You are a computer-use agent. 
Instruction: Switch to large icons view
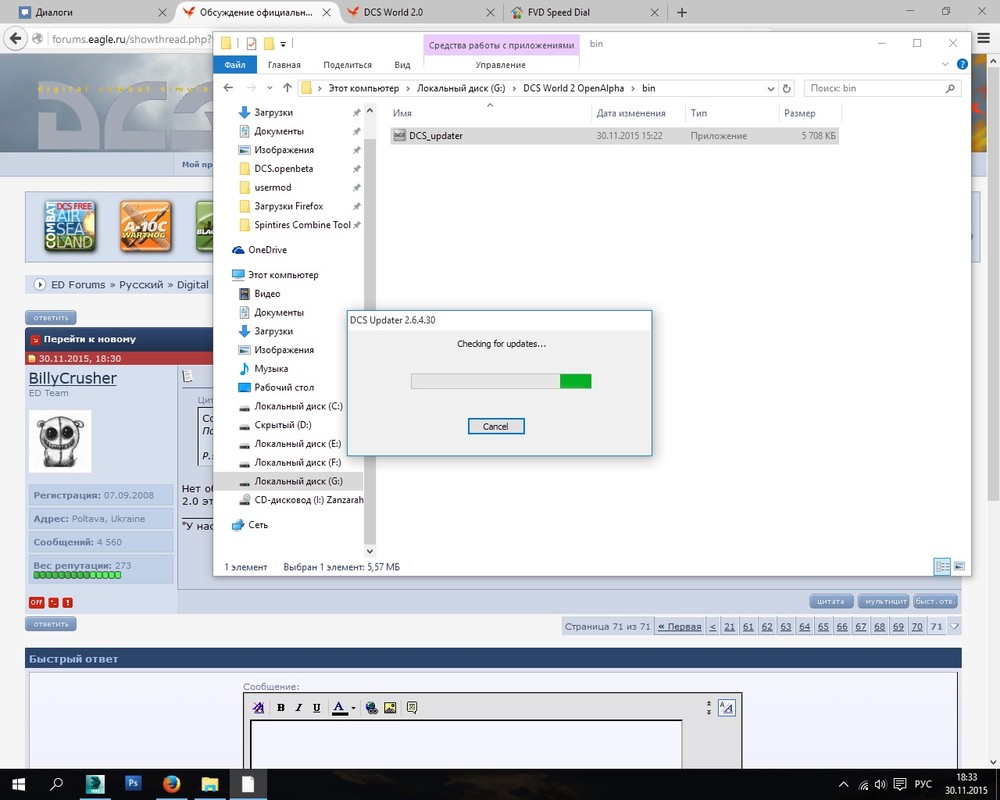click(x=959, y=567)
